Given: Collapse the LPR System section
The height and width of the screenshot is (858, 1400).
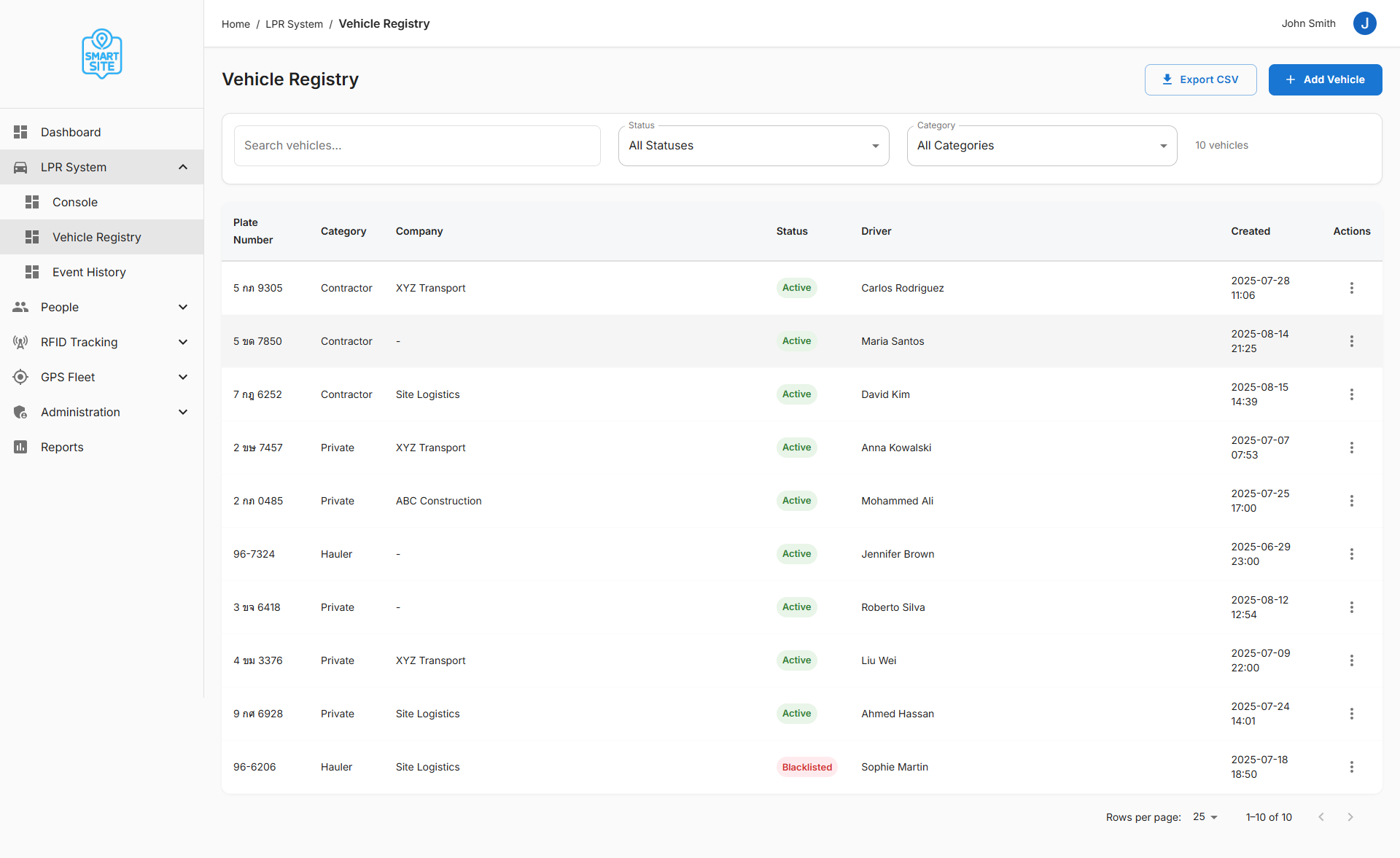Looking at the screenshot, I should pyautogui.click(x=183, y=167).
